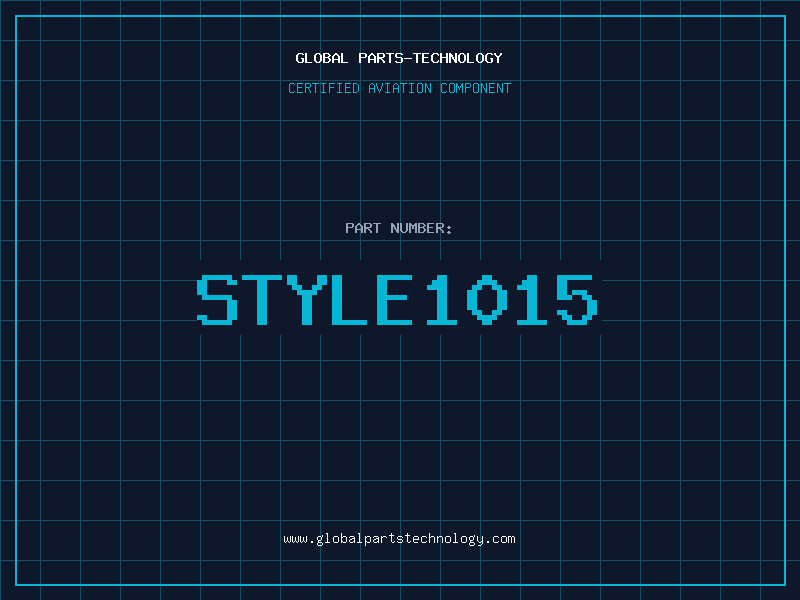
Task: Click the GLOBAL PARTS-TECHNOLOGY heading
Action: [x=399, y=58]
